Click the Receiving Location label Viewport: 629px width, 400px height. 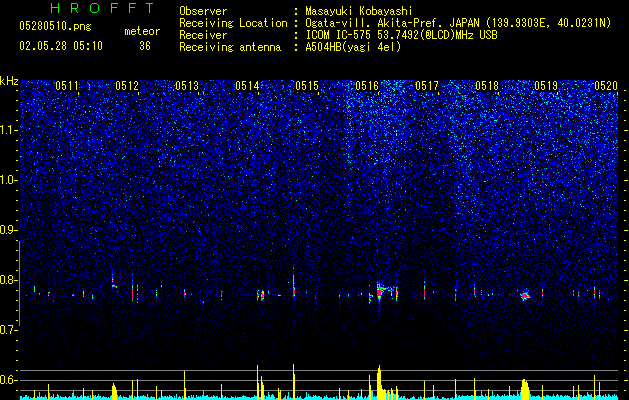pyautogui.click(x=233, y=23)
